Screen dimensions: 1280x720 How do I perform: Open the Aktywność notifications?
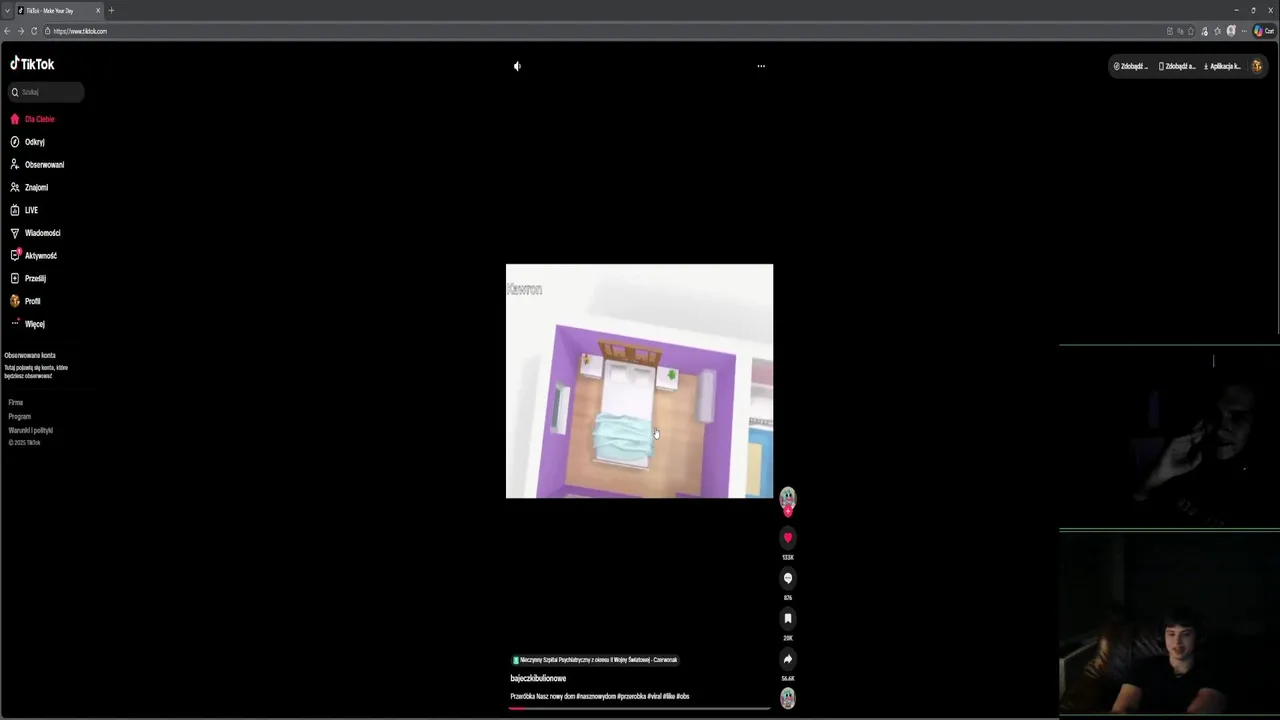click(x=34, y=256)
